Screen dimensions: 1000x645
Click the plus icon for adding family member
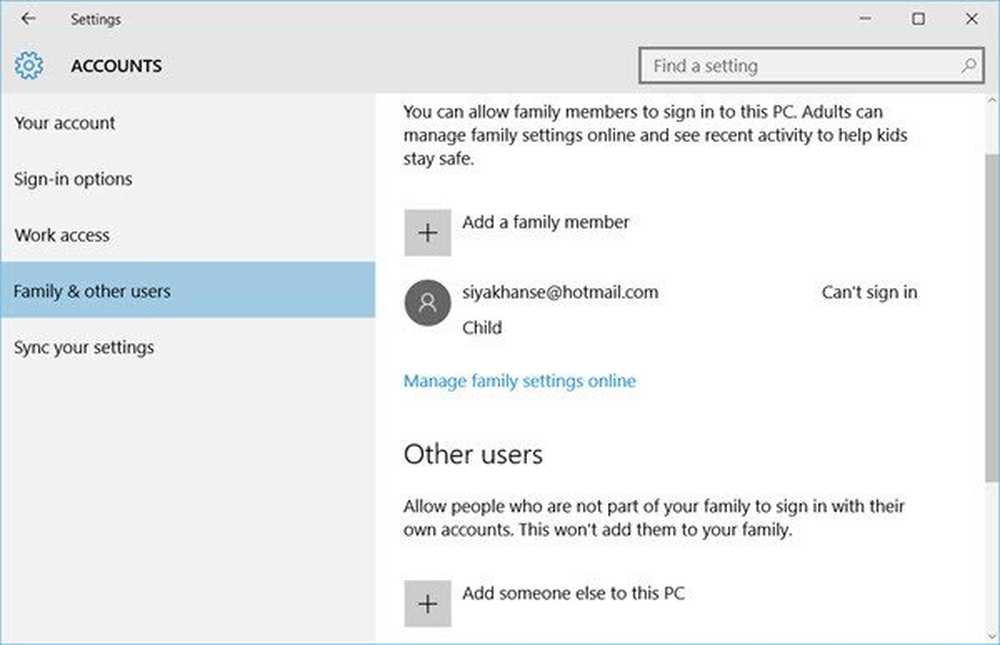[x=427, y=233]
